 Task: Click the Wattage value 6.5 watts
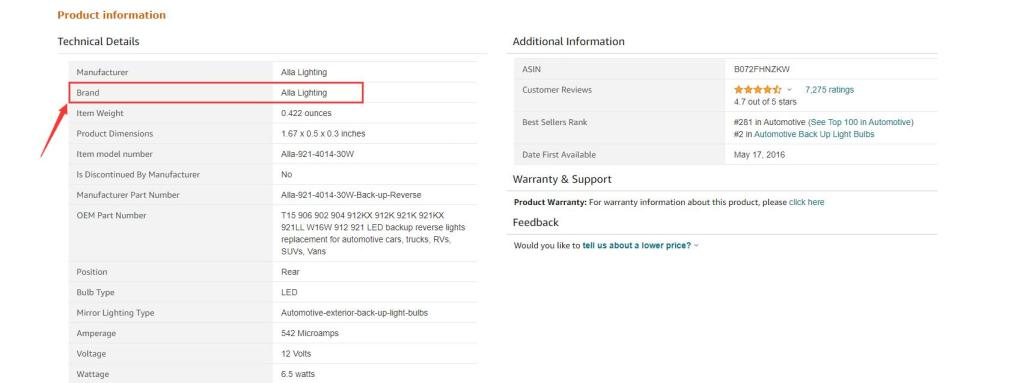point(298,374)
